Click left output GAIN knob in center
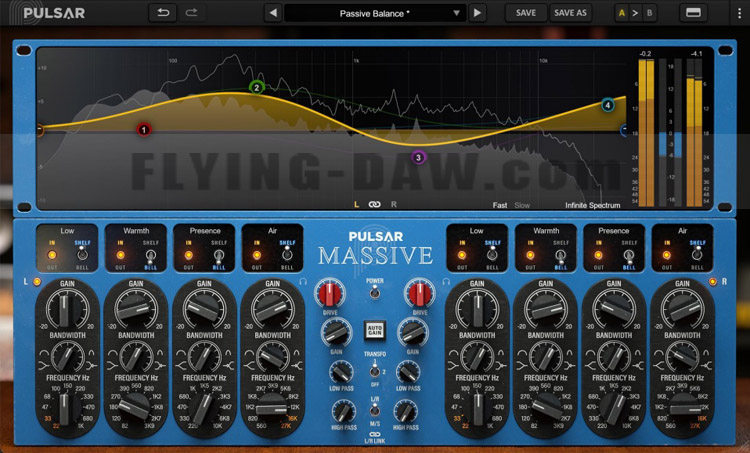This screenshot has height=453, width=750. point(336,333)
